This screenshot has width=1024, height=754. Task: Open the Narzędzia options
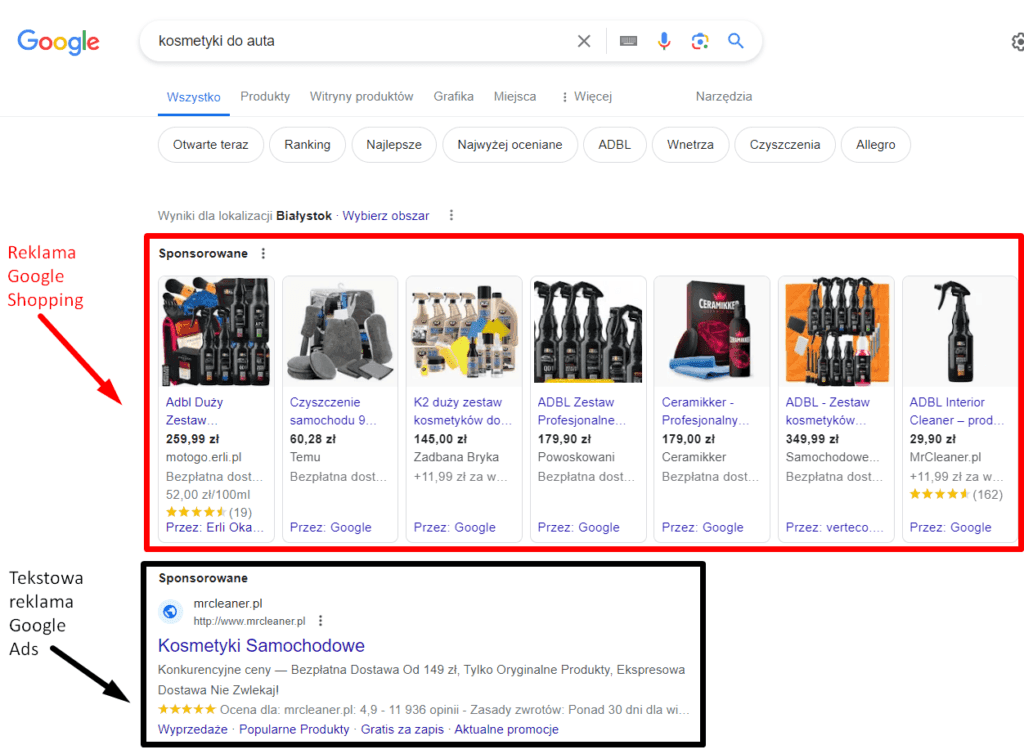coord(724,97)
